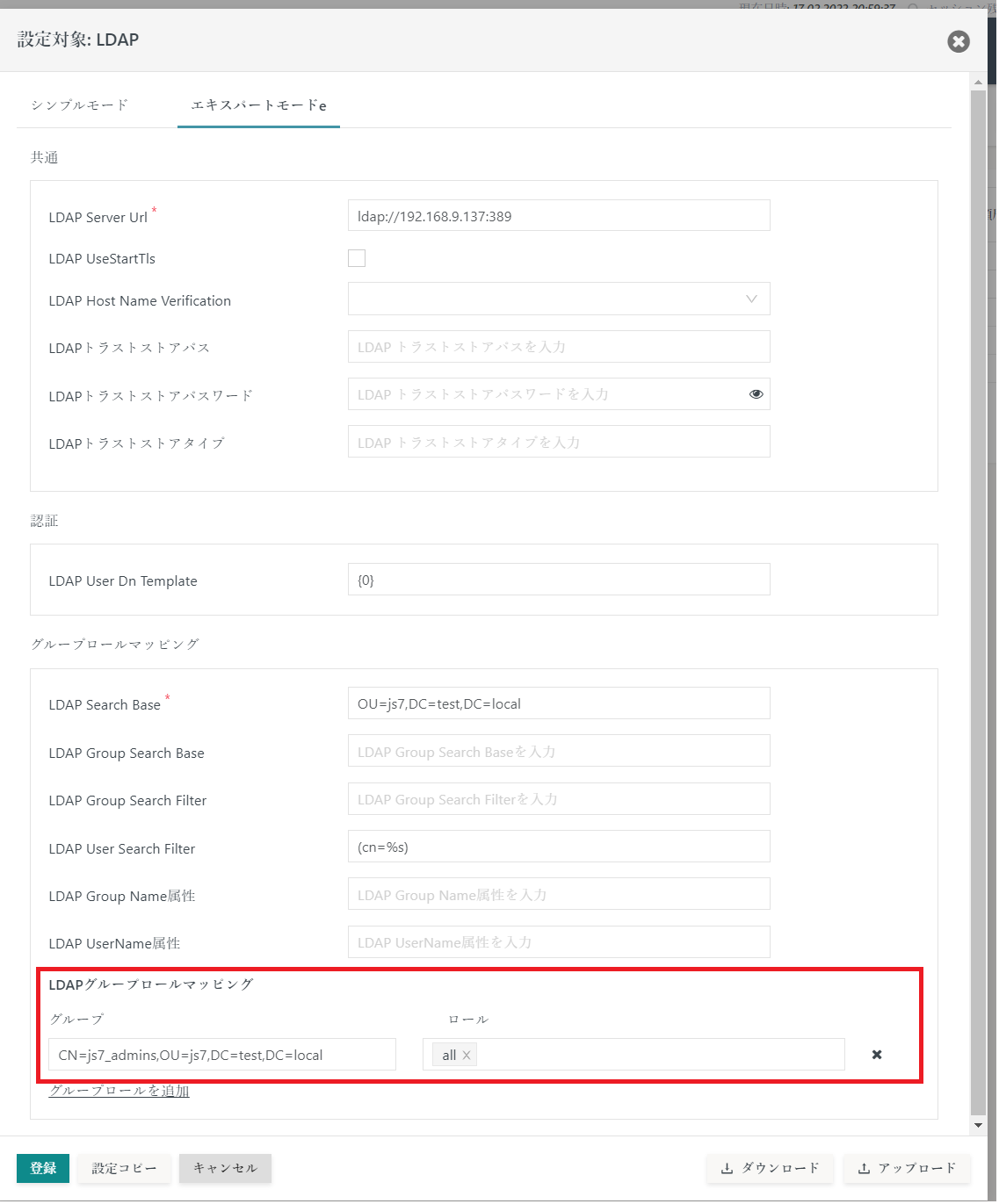This screenshot has height=1204, width=999.
Task: Select the エキスパートモードe tab
Action: [257, 104]
